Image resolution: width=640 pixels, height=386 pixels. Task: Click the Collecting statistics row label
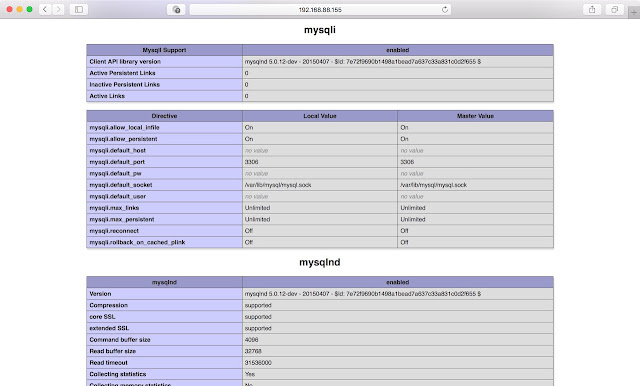point(118,374)
